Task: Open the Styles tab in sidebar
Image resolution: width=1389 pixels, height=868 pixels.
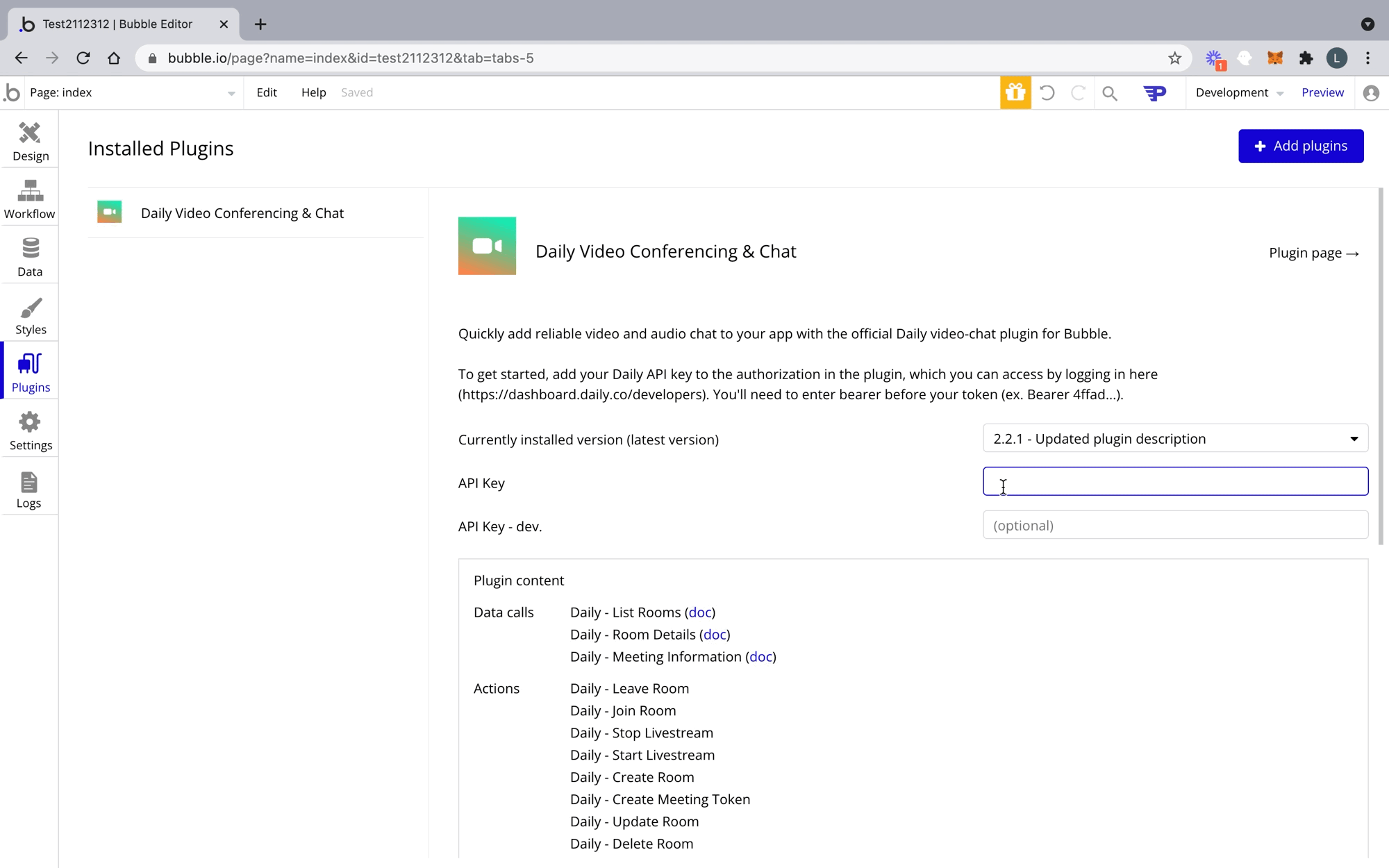Action: tap(30, 315)
